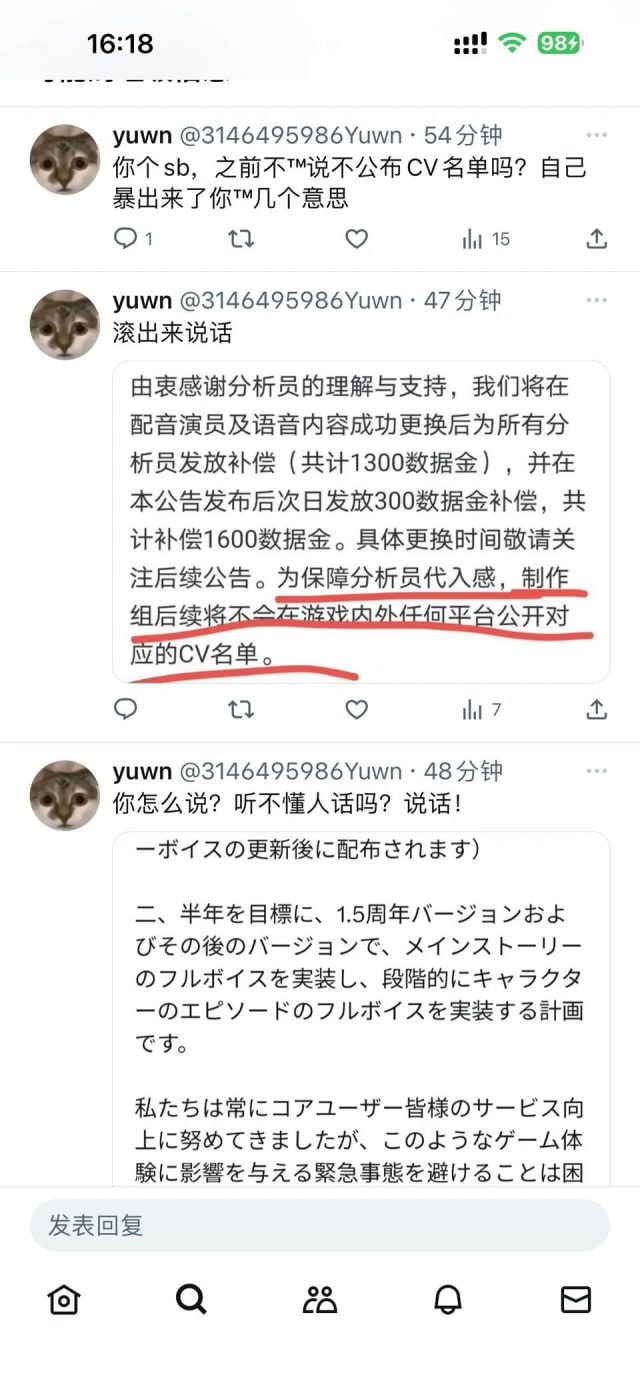Reply to the 滚出来说话 tweet

(125, 710)
